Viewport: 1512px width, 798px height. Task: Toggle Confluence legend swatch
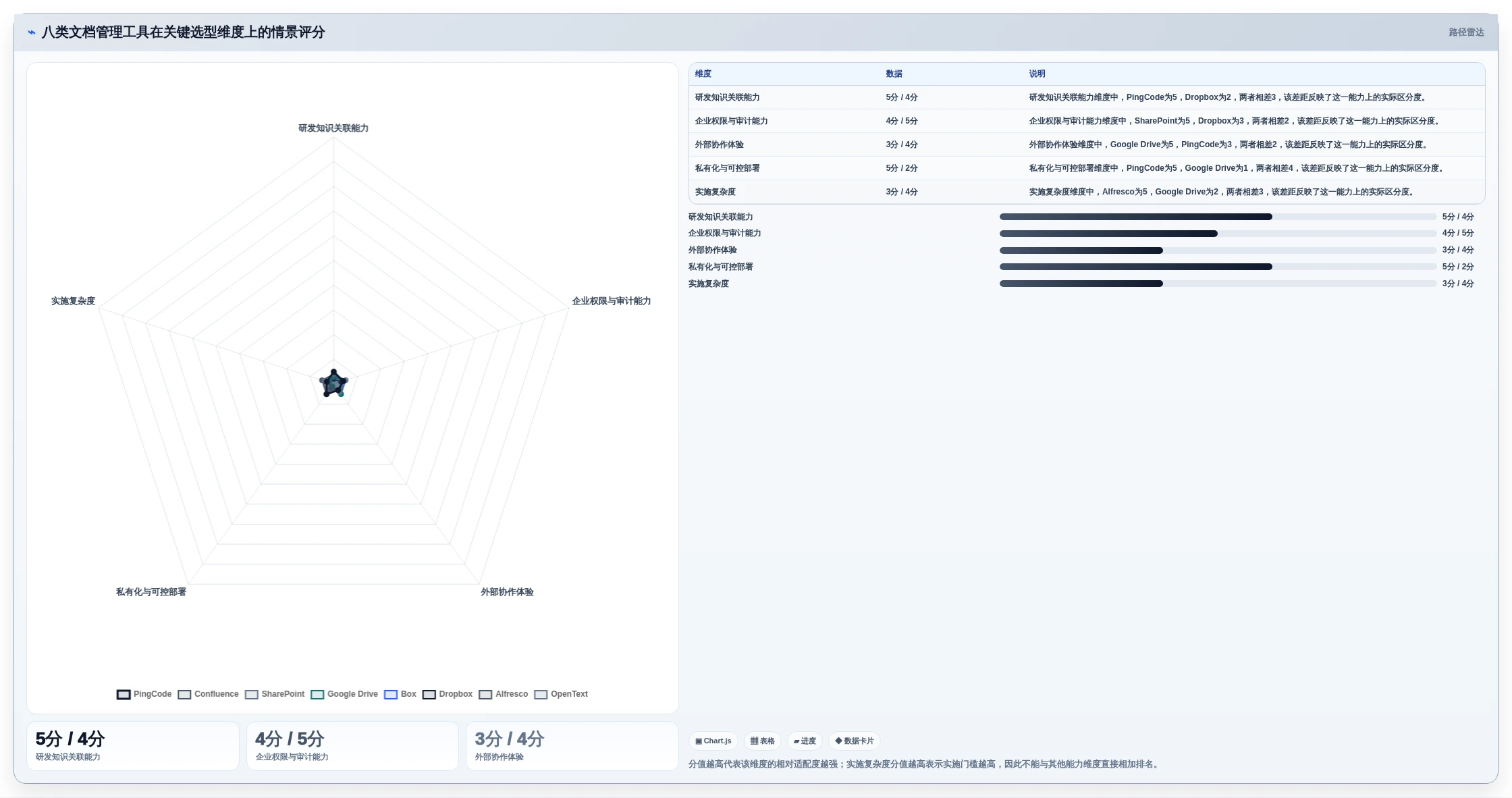coord(184,695)
